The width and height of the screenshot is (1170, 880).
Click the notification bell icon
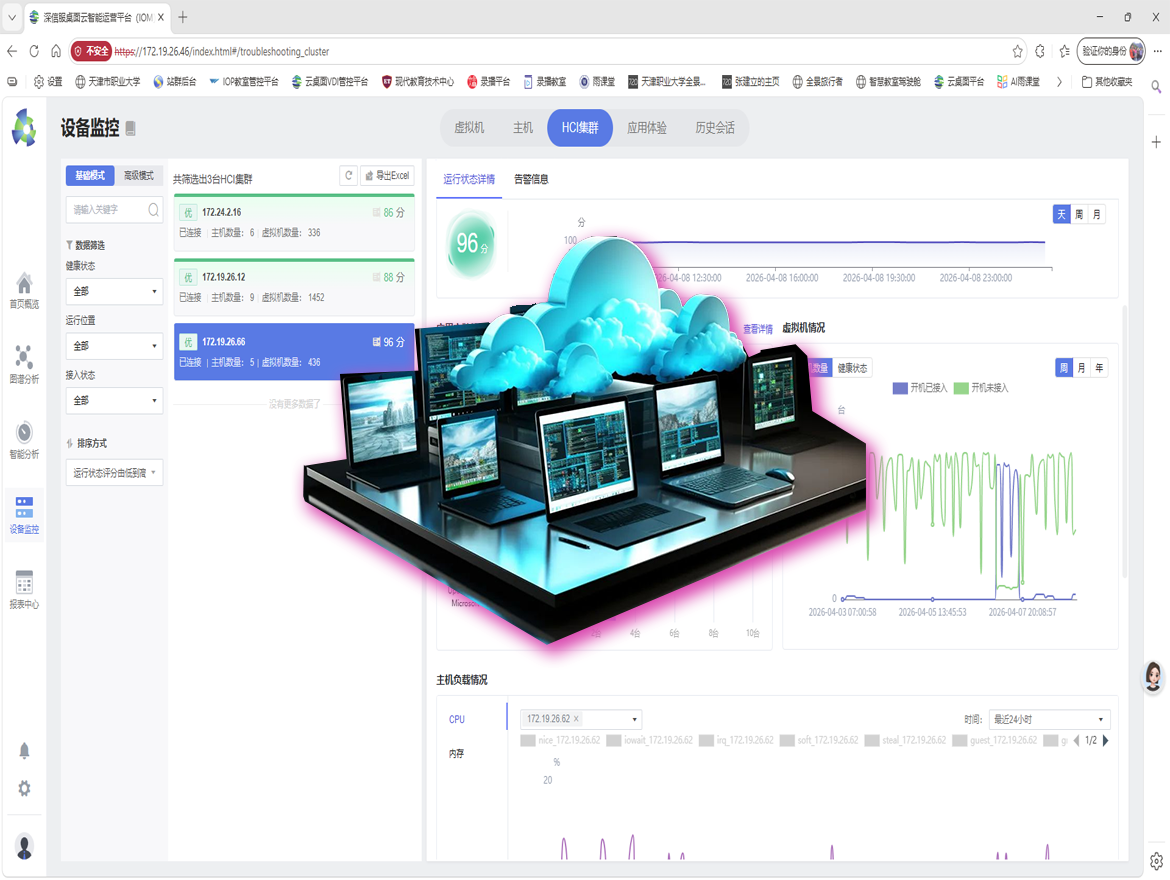pyautogui.click(x=24, y=751)
